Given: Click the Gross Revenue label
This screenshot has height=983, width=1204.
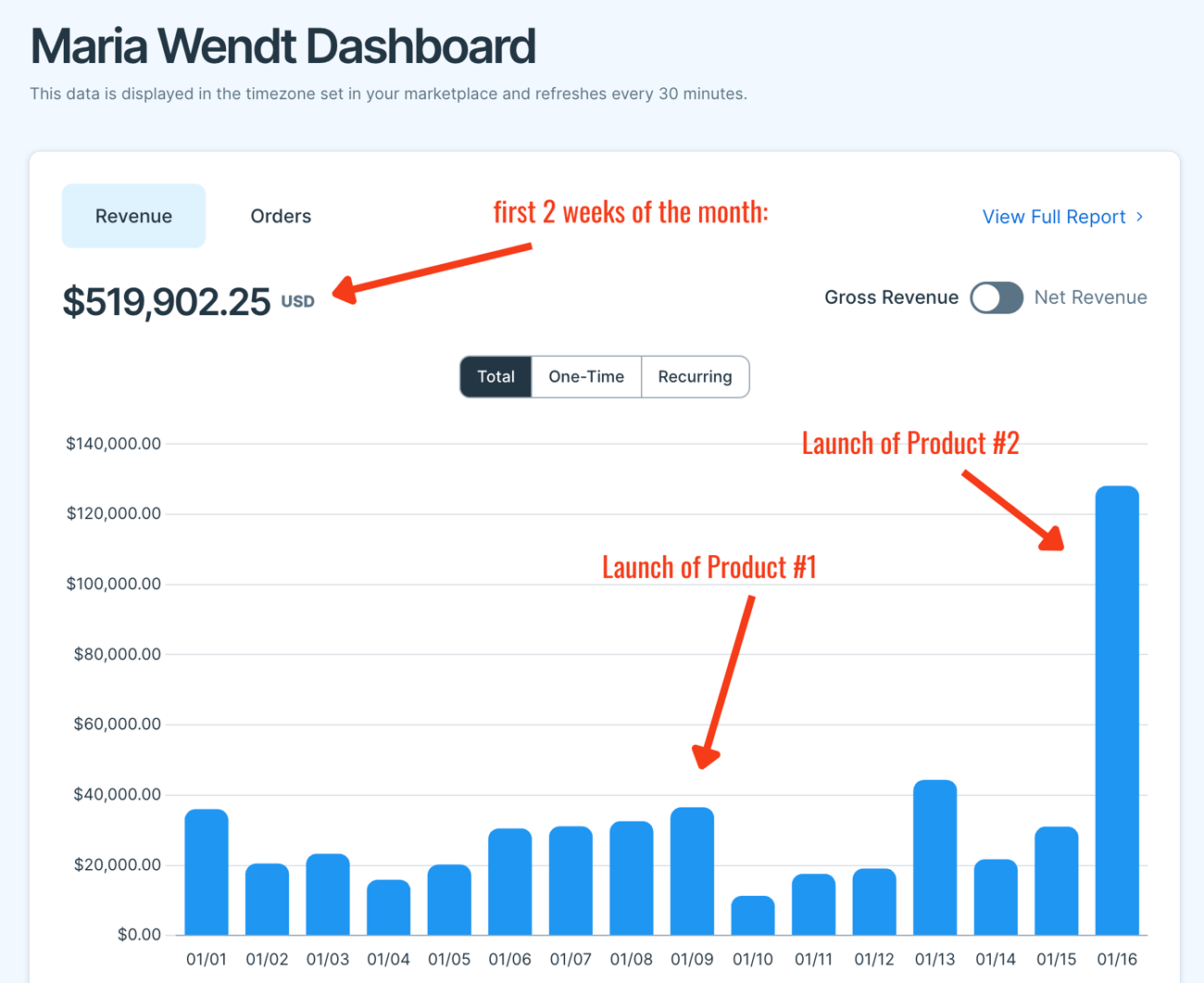Looking at the screenshot, I should click(891, 297).
